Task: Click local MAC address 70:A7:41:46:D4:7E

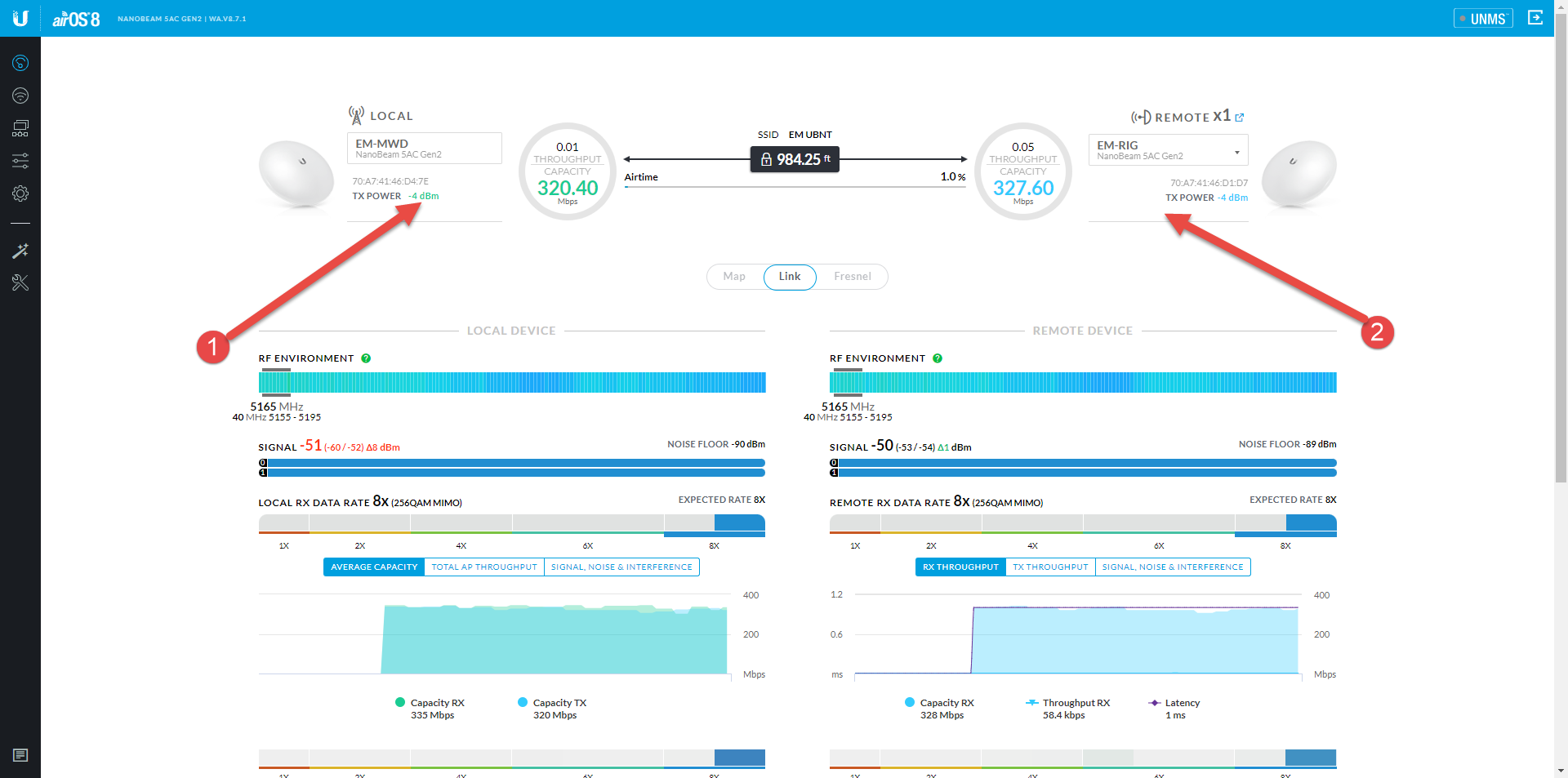Action: click(x=390, y=181)
